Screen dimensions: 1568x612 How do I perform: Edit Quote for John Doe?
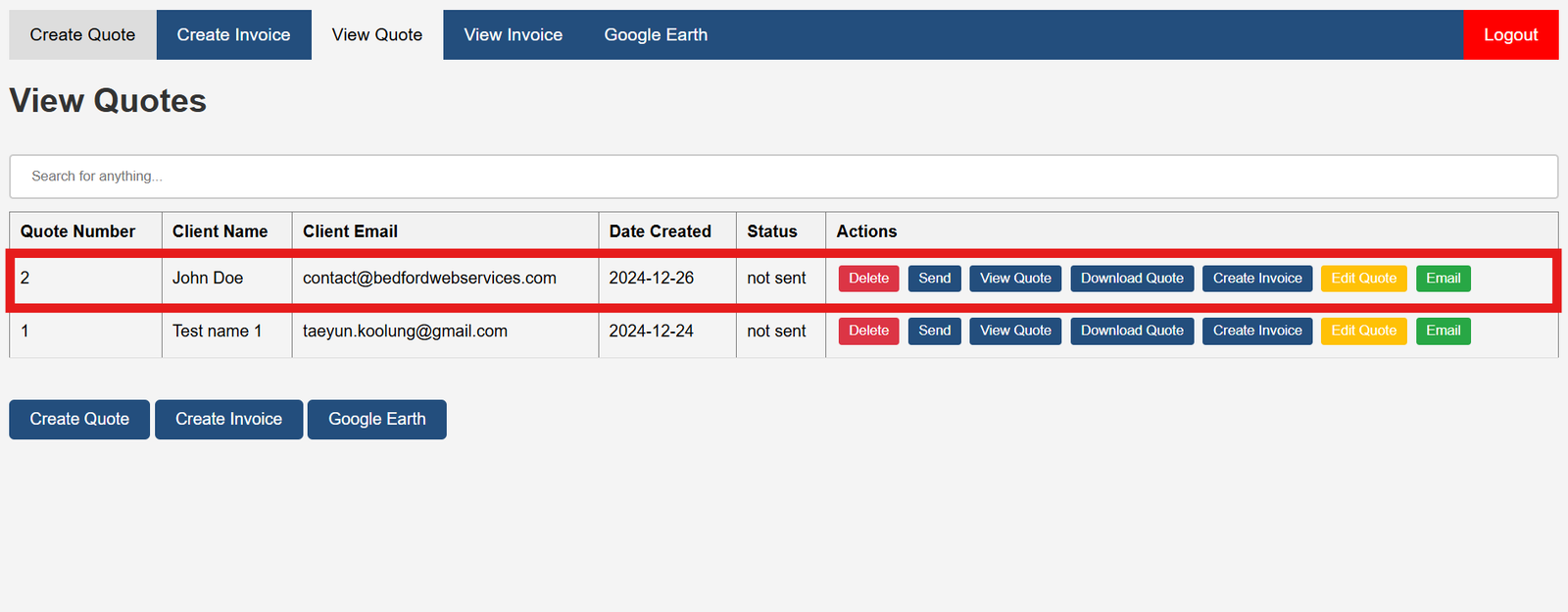(1363, 279)
